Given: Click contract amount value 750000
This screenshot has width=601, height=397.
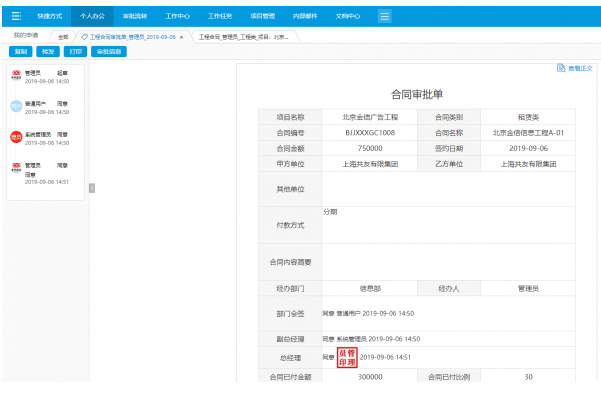Looking at the screenshot, I should coord(370,148).
